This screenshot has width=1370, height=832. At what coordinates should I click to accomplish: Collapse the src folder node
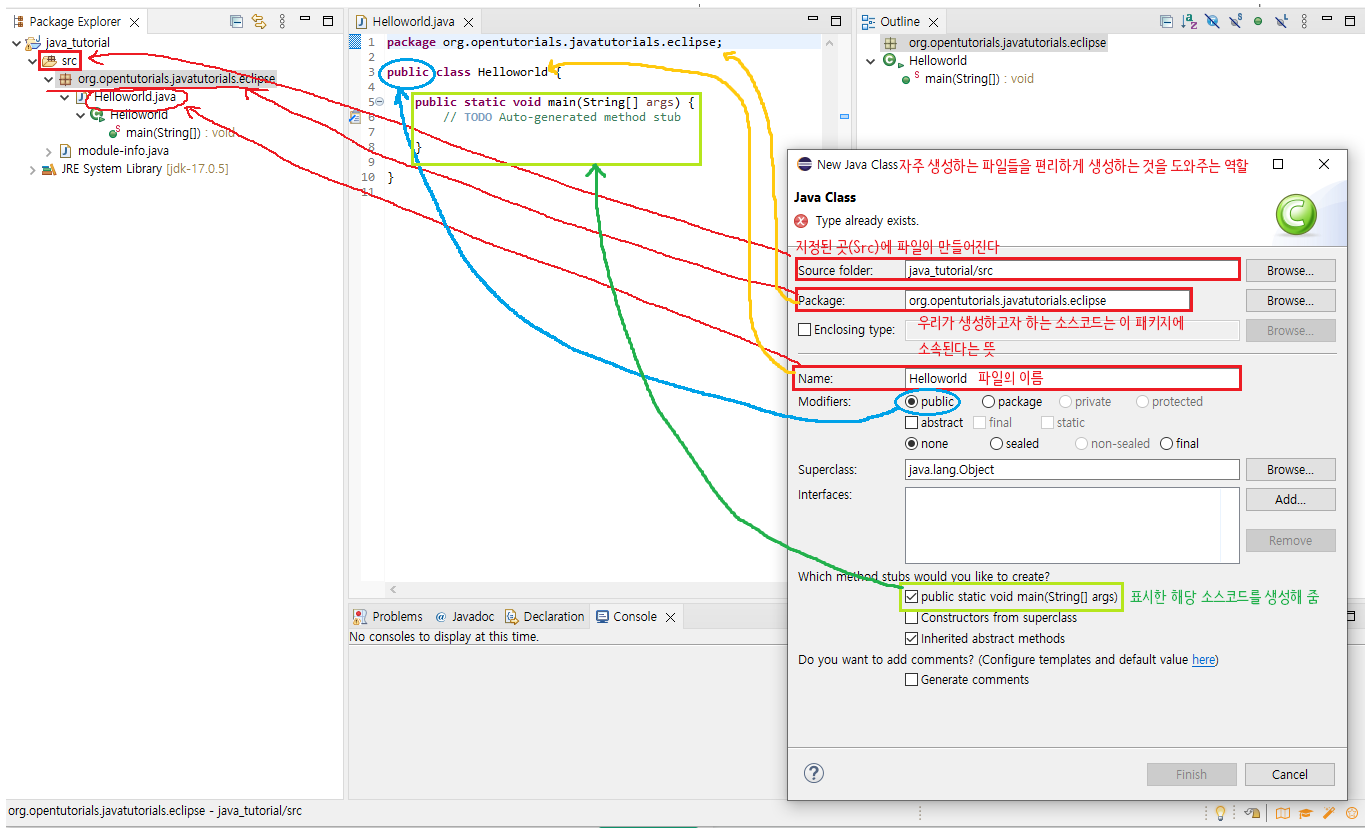[32, 61]
